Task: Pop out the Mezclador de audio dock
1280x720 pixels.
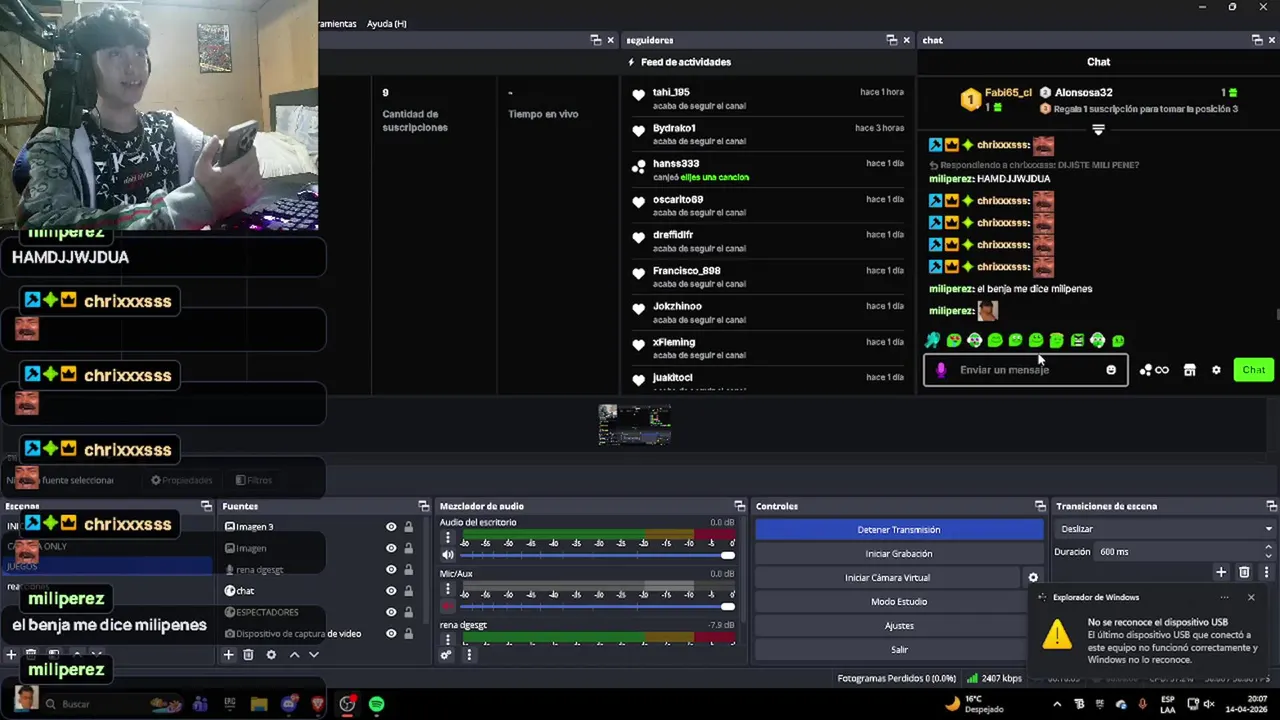Action: (739, 506)
